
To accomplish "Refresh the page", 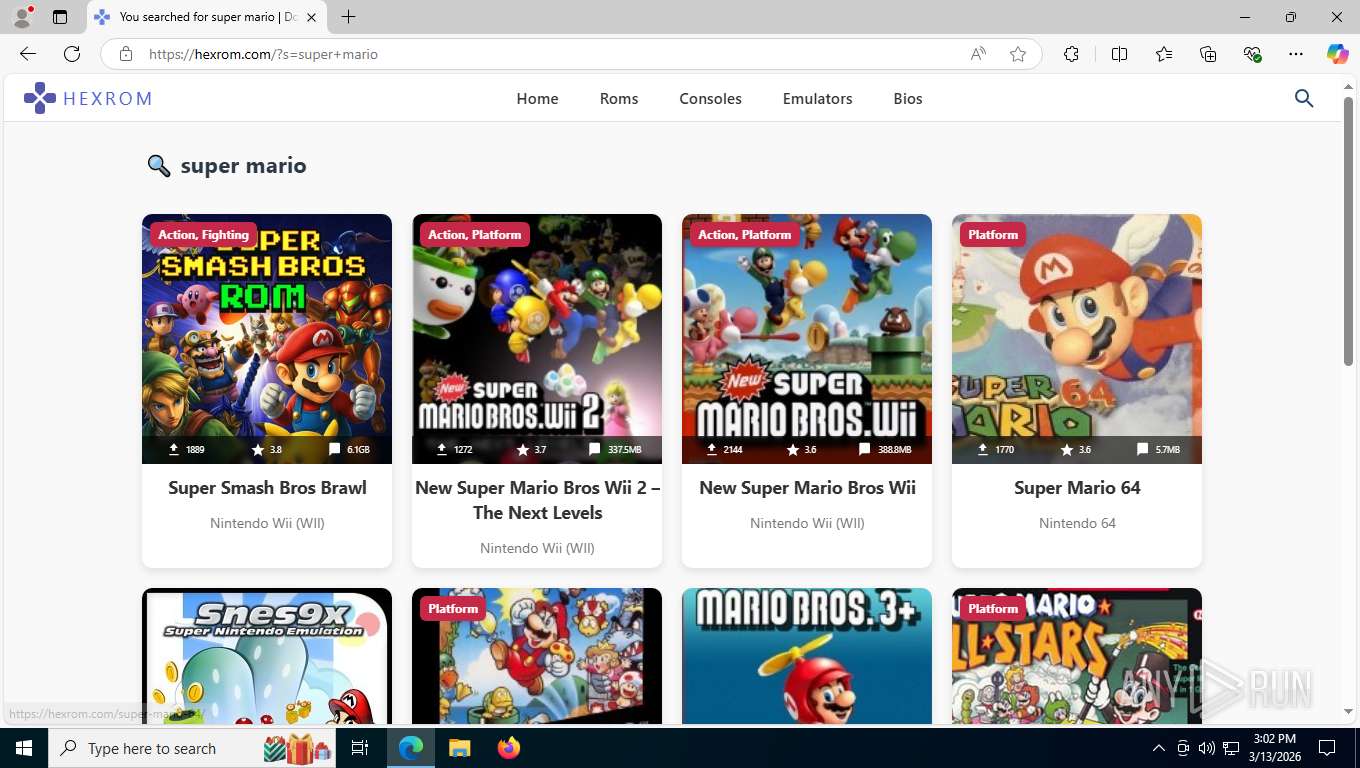I will coord(72,54).
